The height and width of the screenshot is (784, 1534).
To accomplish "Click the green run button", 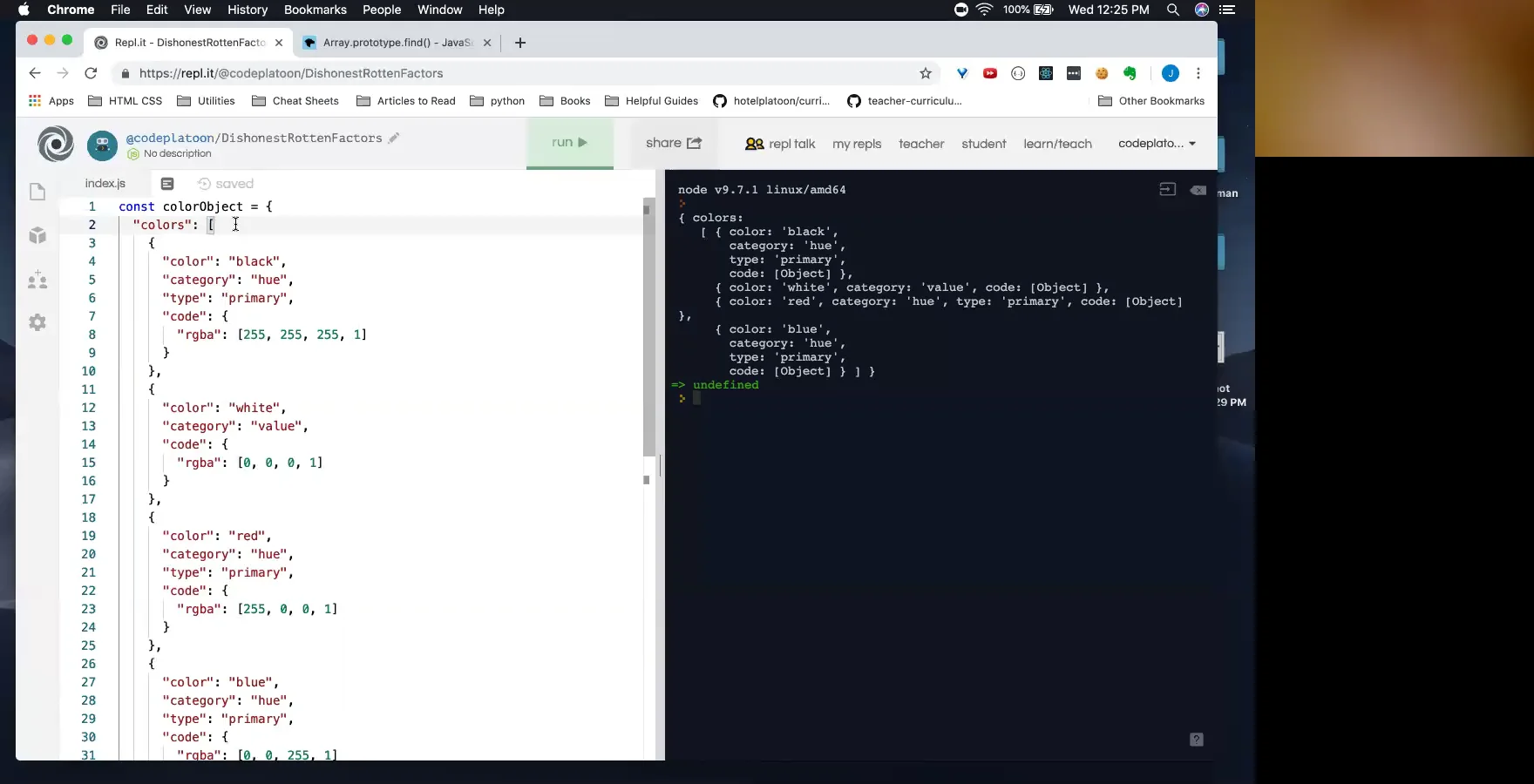I will tap(569, 143).
